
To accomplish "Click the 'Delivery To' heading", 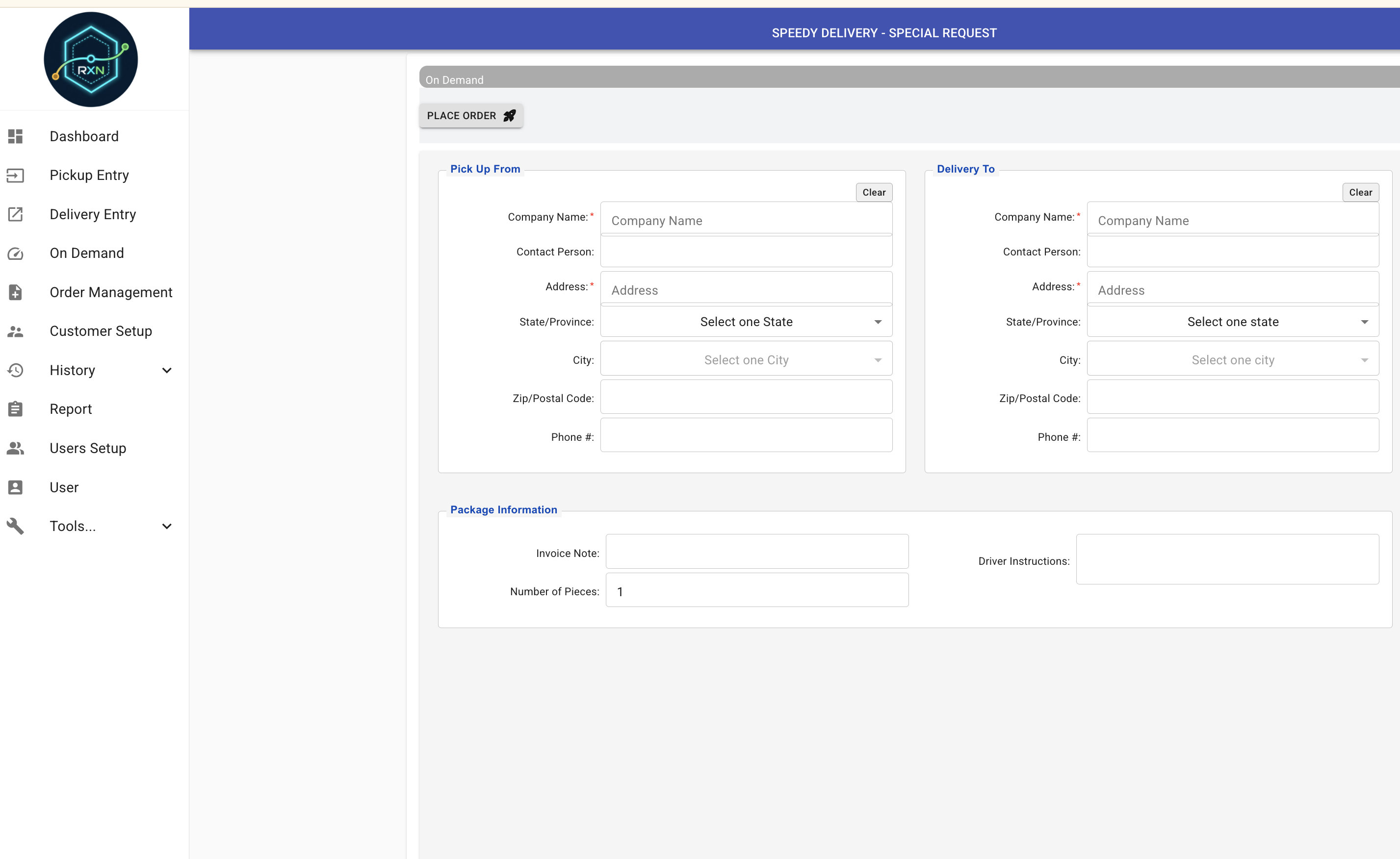I will click(x=965, y=169).
